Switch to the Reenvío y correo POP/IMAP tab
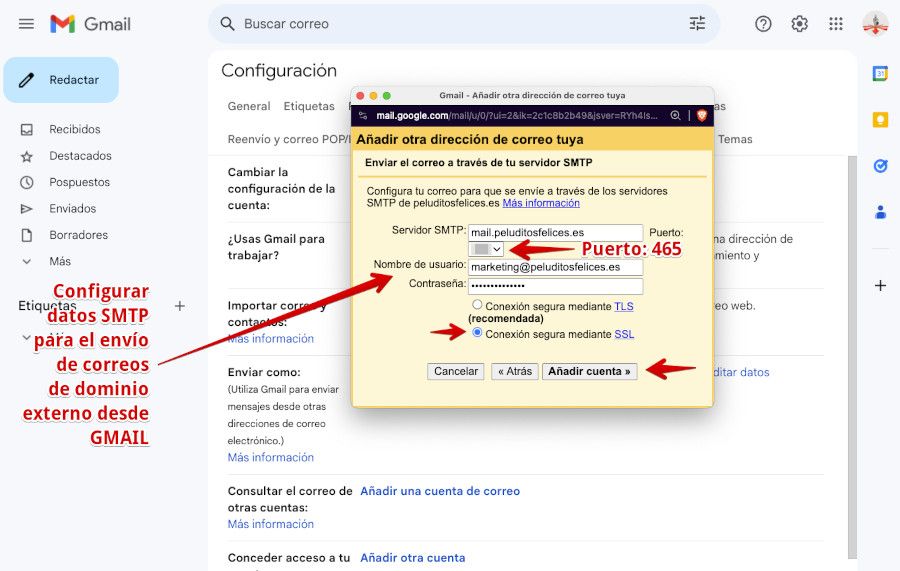This screenshot has width=900, height=571. (289, 139)
